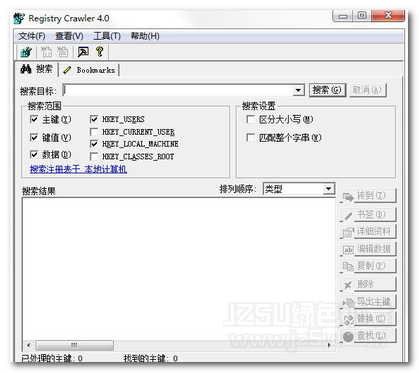Click the horizontal scrollbar thumb in results
This screenshot has height=373, width=419.
(x=74, y=345)
